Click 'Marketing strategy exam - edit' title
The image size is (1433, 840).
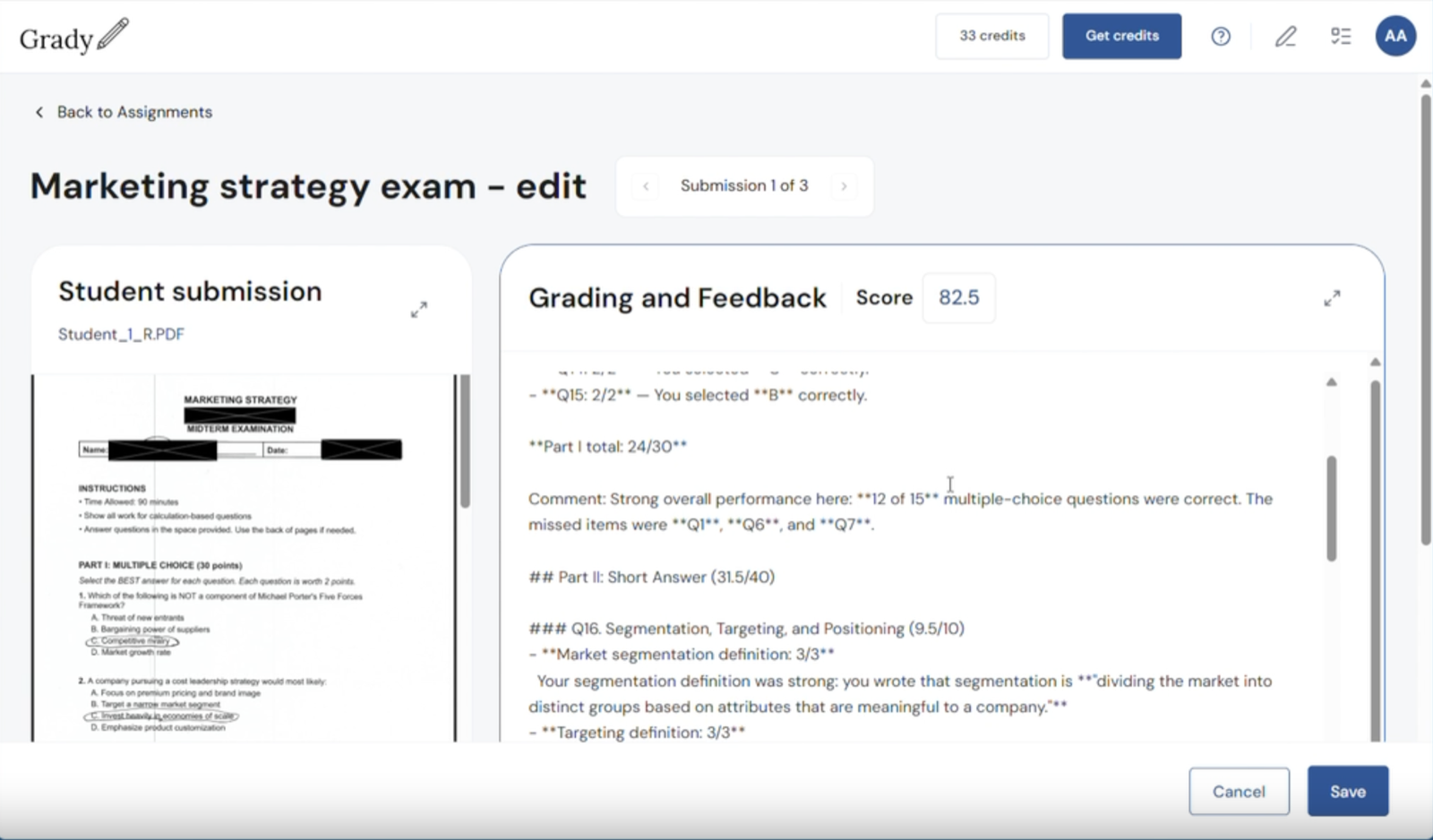click(x=308, y=186)
